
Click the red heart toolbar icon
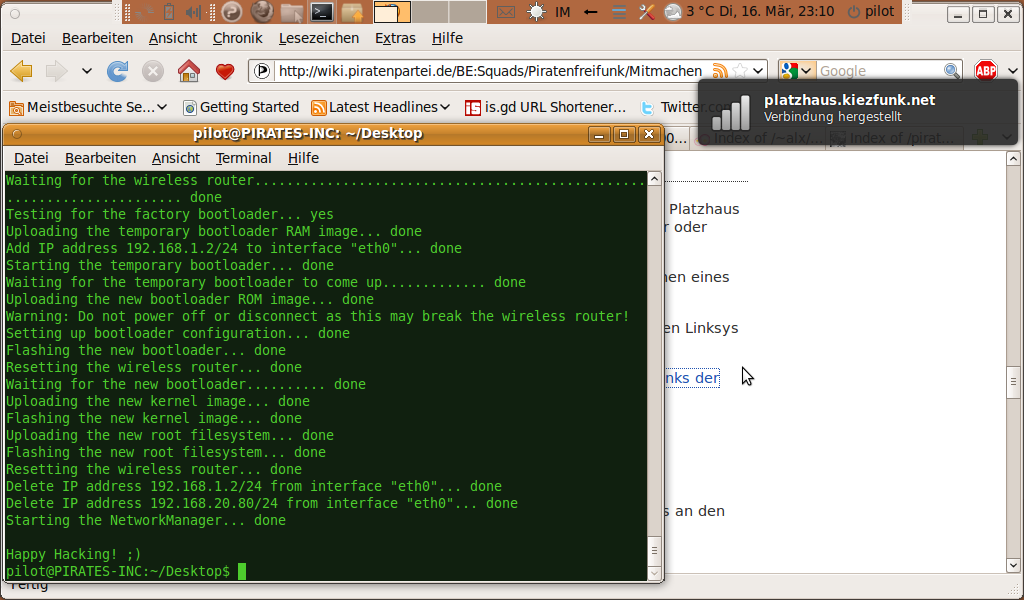[x=225, y=71]
